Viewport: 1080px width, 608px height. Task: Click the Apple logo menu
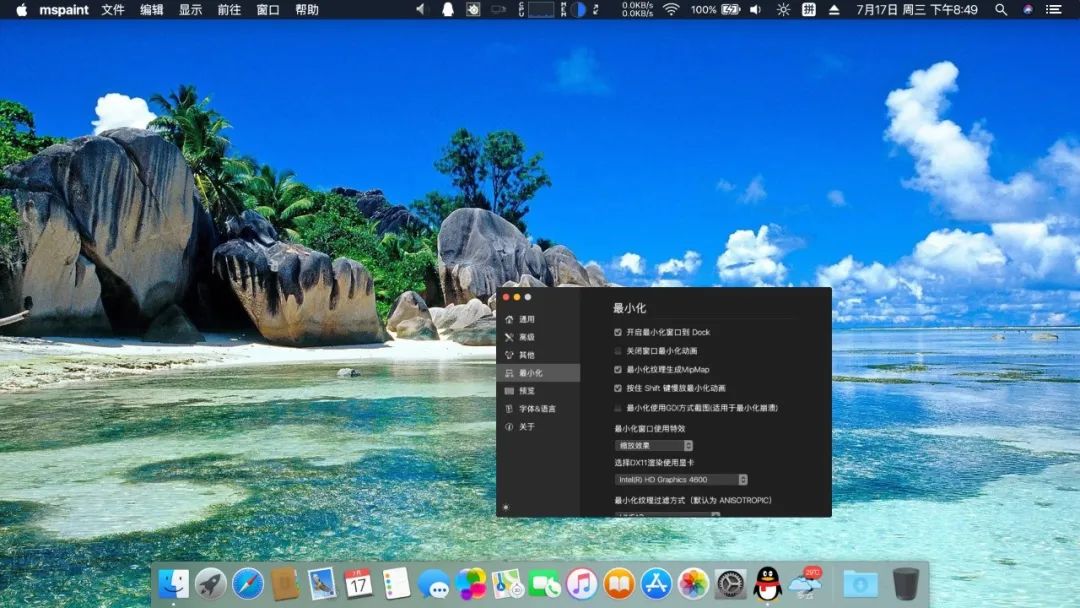tap(21, 10)
